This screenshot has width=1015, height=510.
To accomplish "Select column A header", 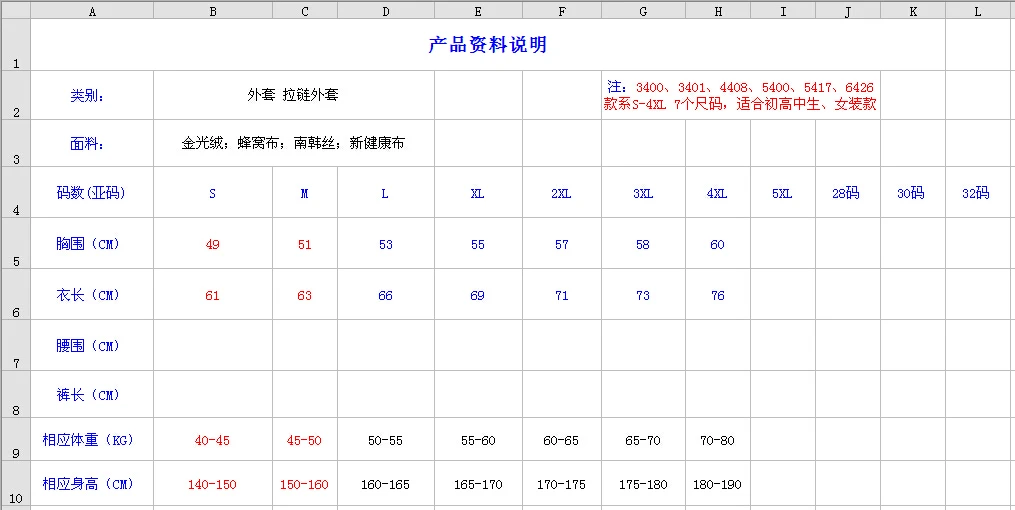I will (x=92, y=10).
